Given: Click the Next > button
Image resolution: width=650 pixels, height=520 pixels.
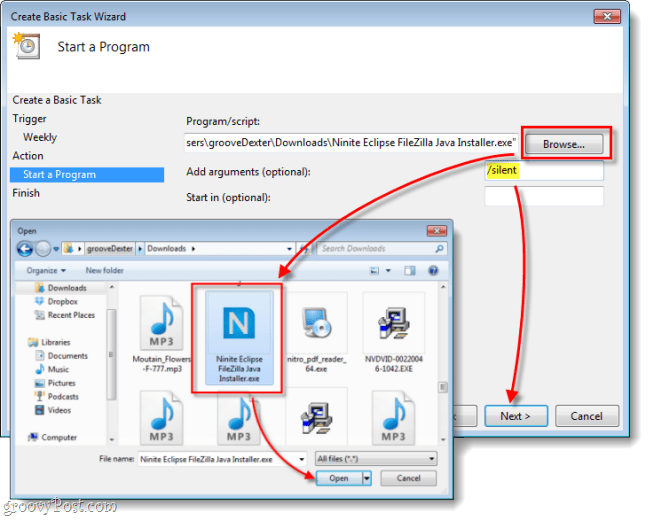Looking at the screenshot, I should (516, 416).
